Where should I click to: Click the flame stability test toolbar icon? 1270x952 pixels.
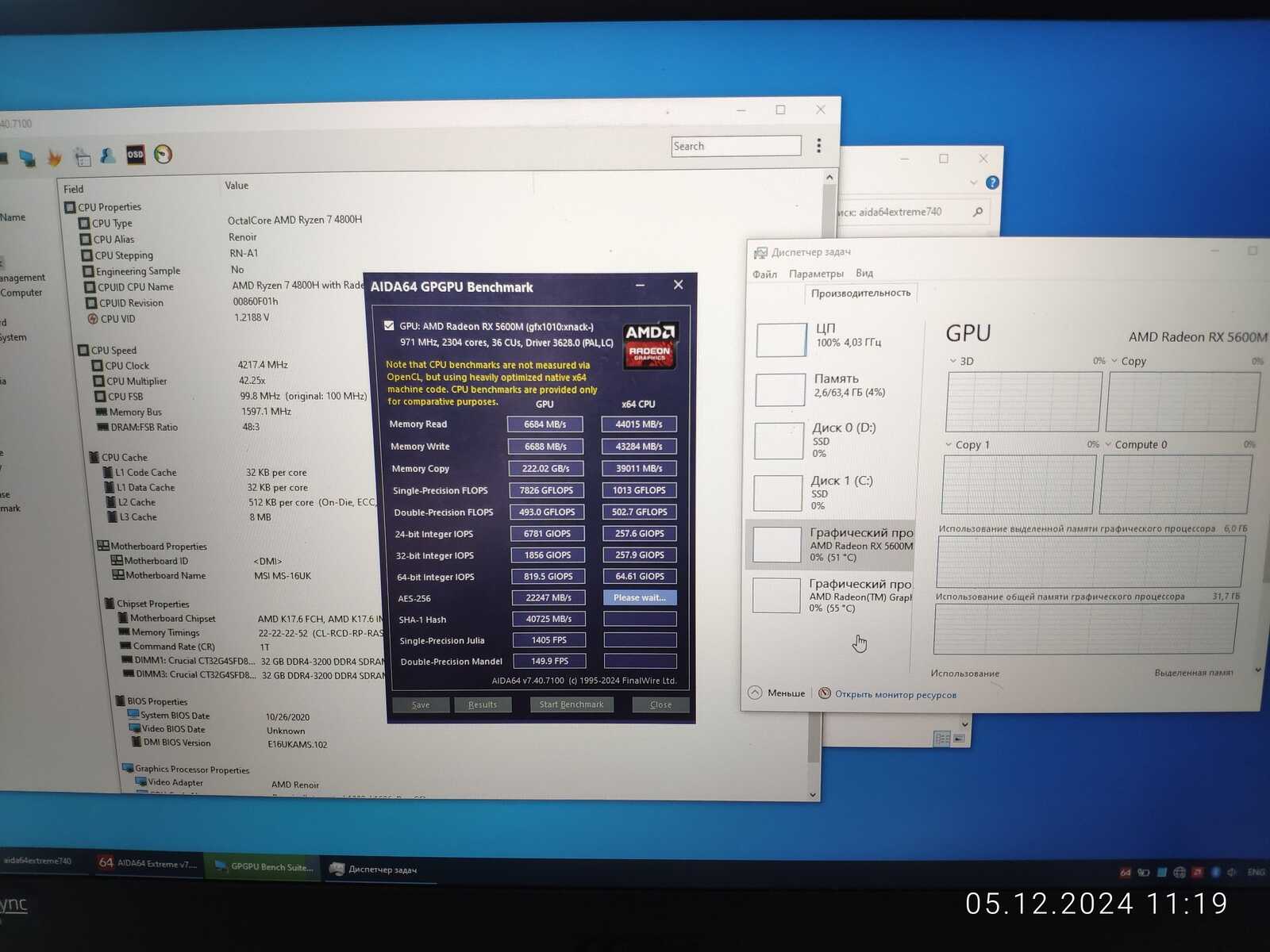pos(54,157)
